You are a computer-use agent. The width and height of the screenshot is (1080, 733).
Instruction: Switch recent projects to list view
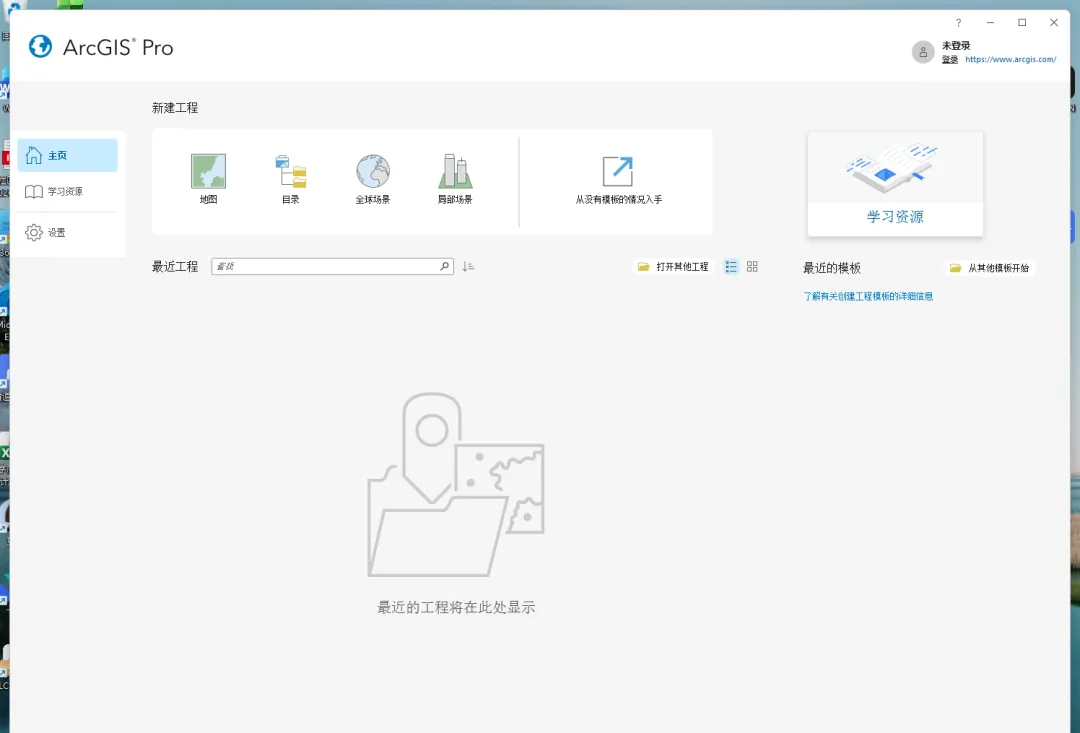pos(731,267)
